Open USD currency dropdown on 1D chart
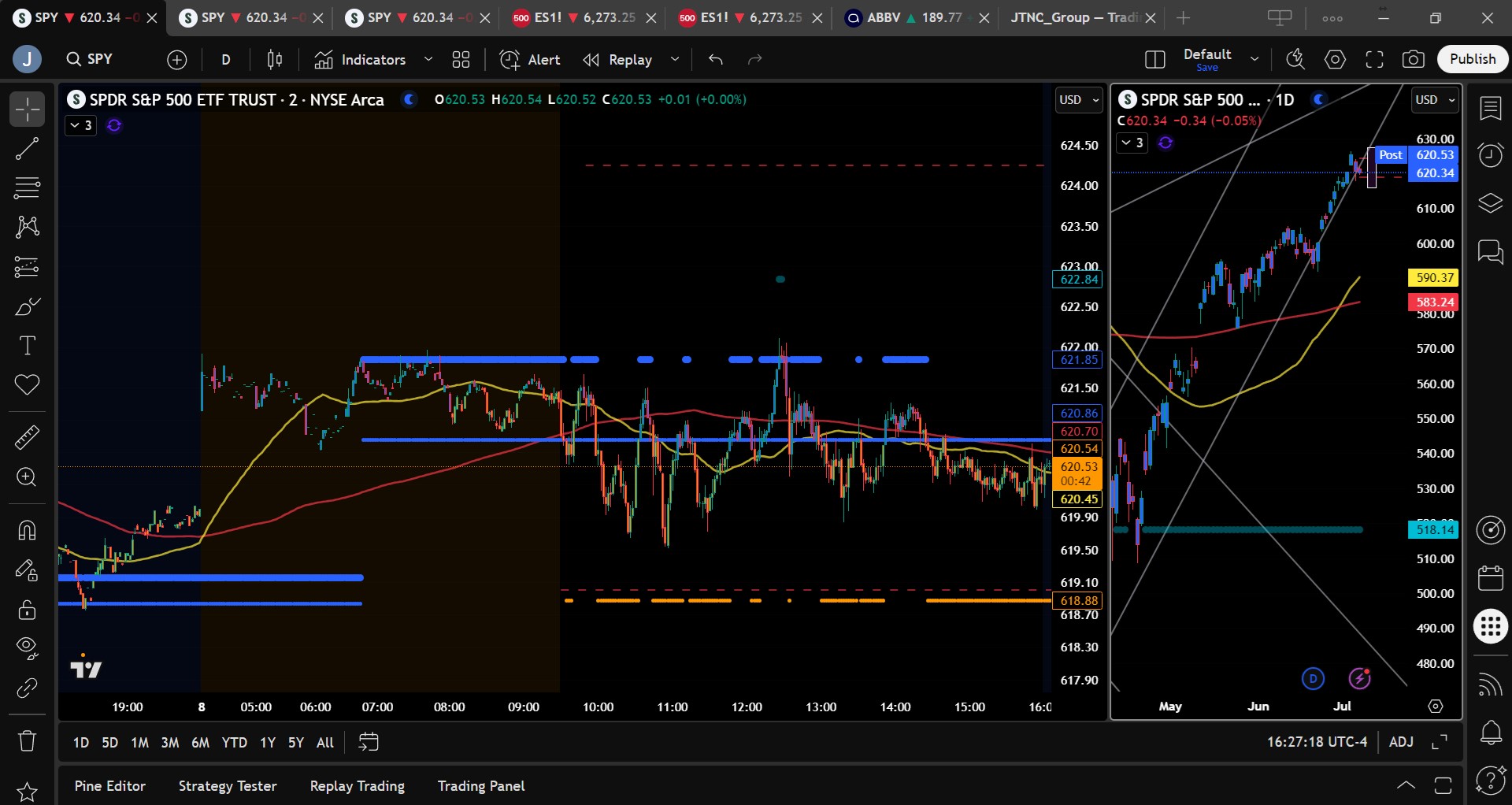This screenshot has width=1512, height=805. (1436, 100)
